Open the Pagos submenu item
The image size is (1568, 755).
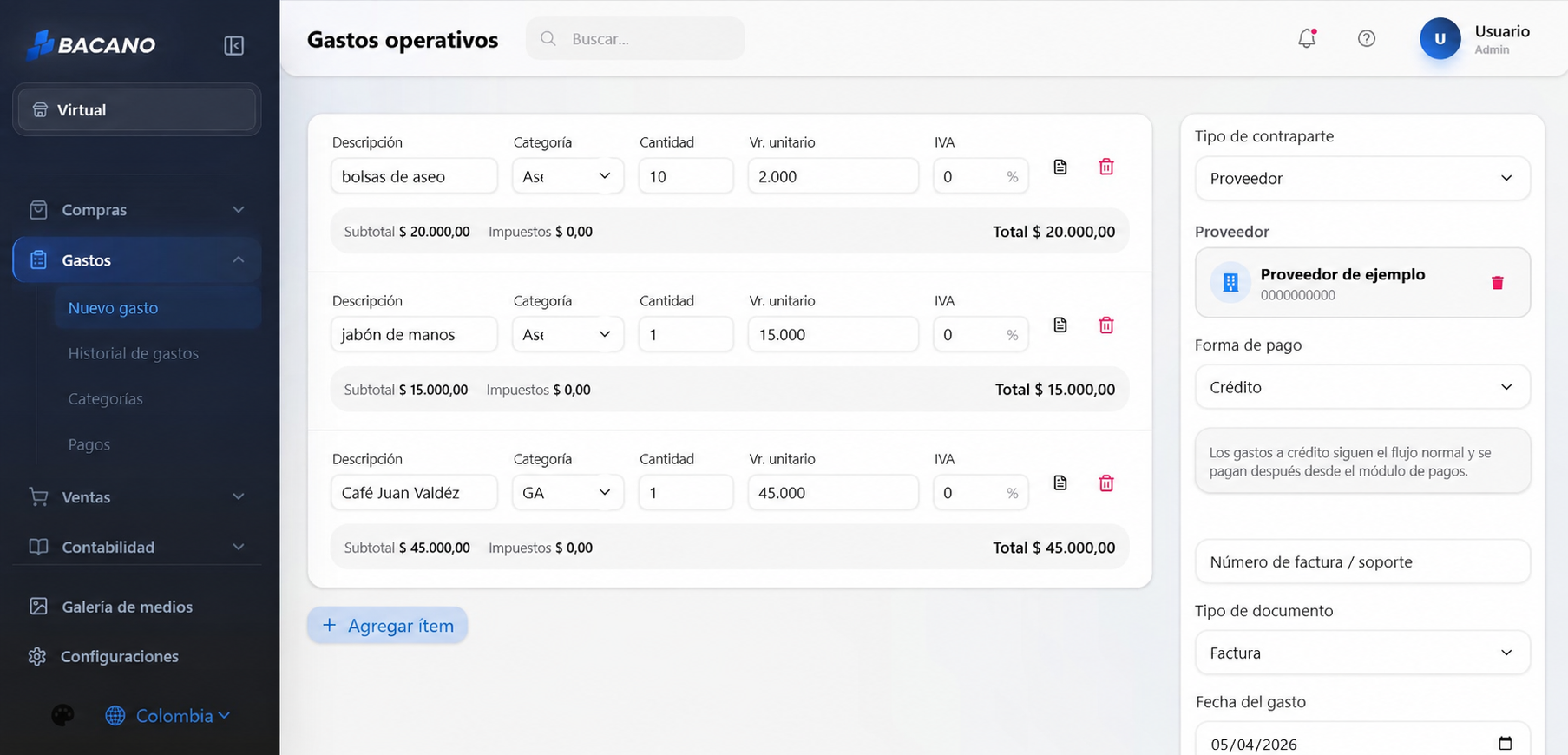coord(89,444)
